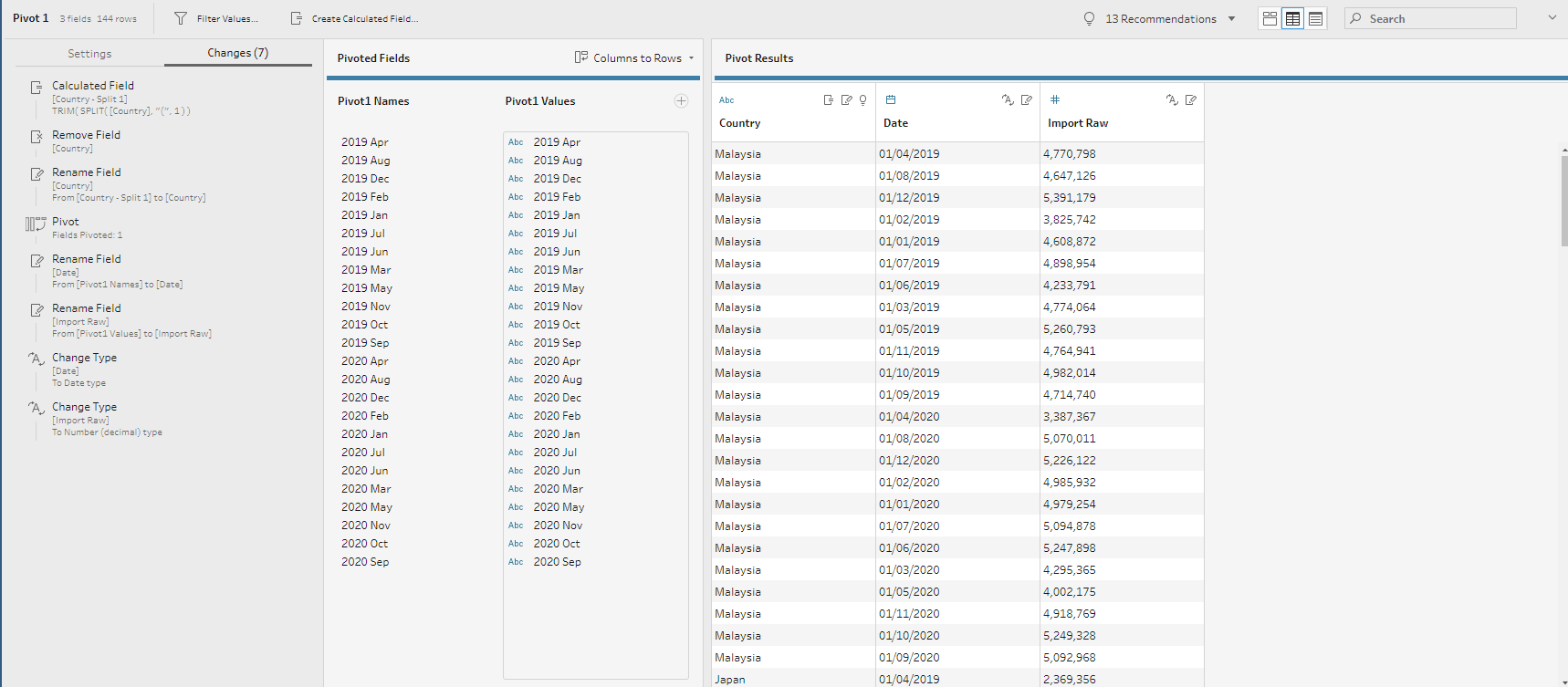Click the rename change icon on Date column
Image resolution: width=1568 pixels, height=687 pixels.
(x=1027, y=100)
